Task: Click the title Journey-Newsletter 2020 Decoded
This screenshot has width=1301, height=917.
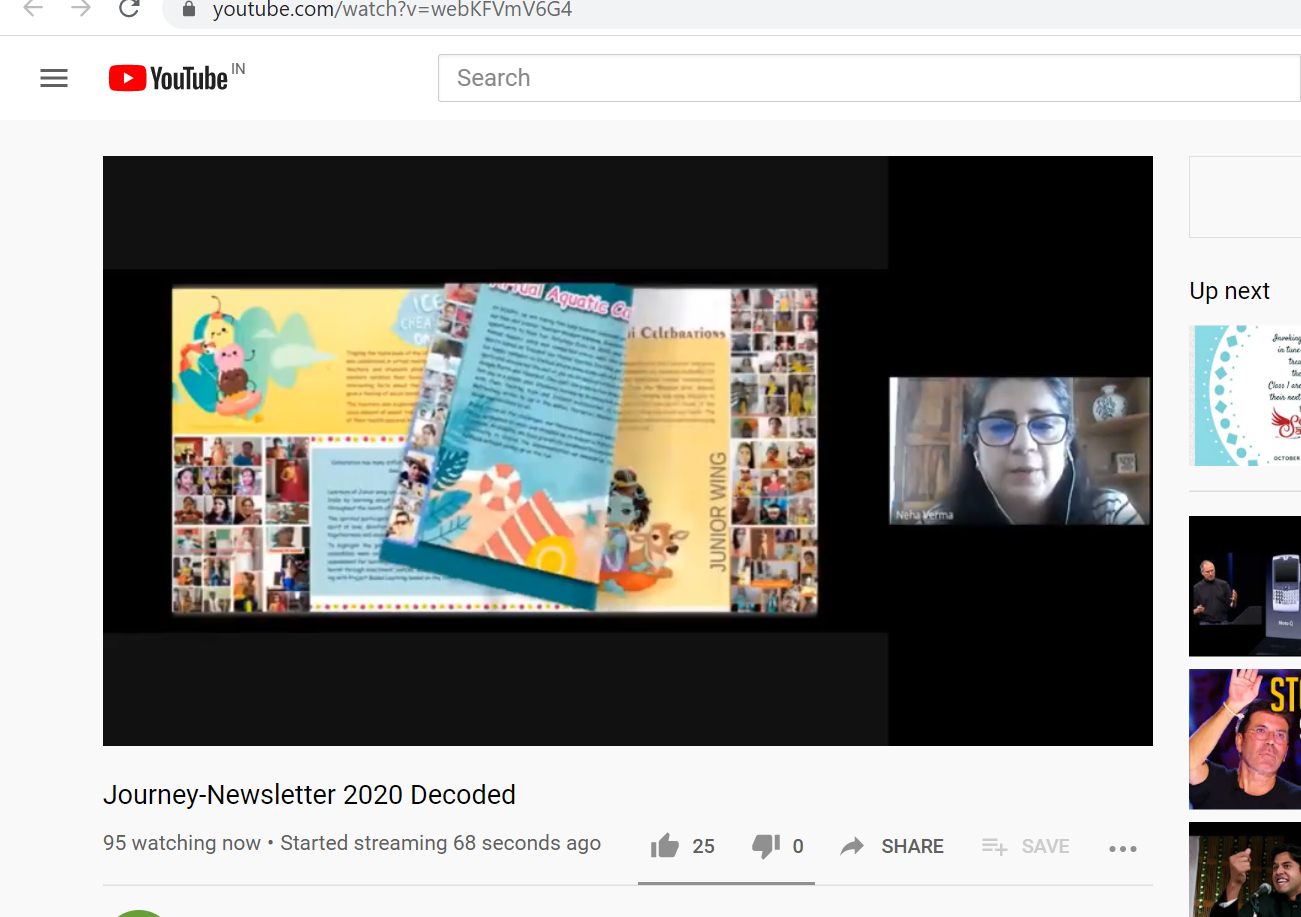Action: (309, 795)
